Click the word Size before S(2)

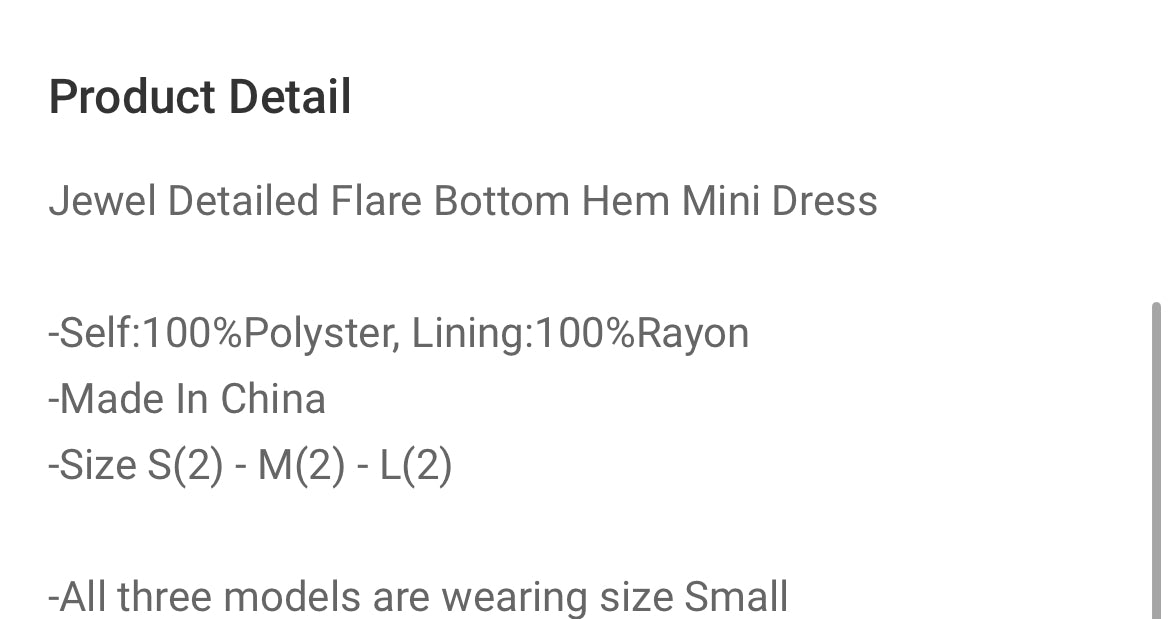[98, 465]
